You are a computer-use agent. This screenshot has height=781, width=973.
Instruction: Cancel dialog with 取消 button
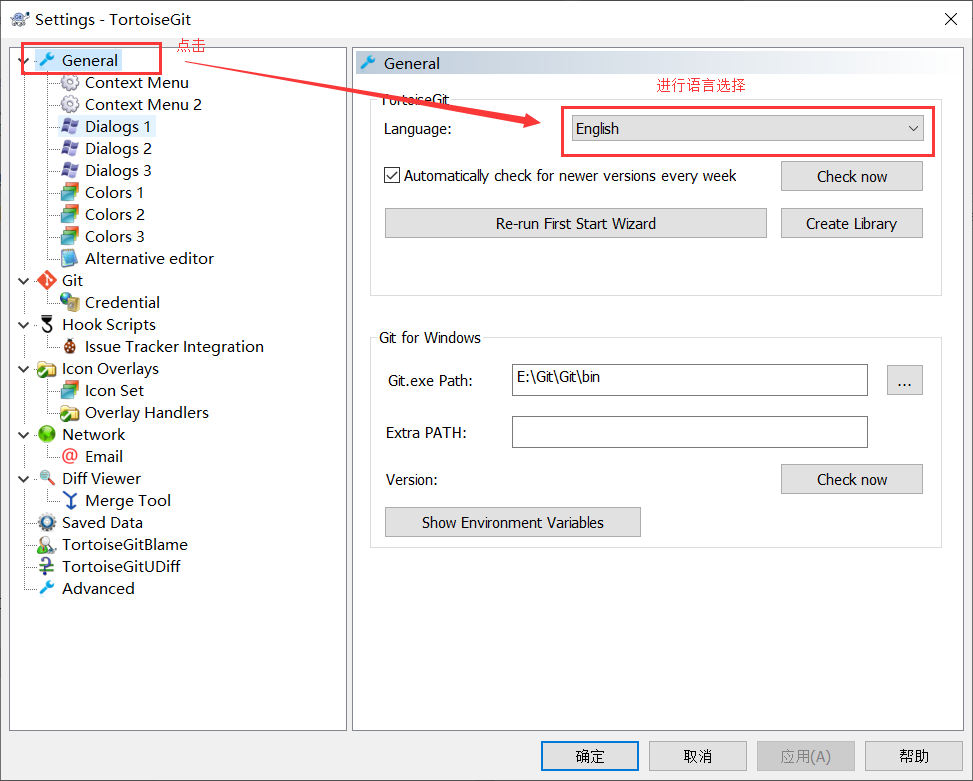coord(697,756)
